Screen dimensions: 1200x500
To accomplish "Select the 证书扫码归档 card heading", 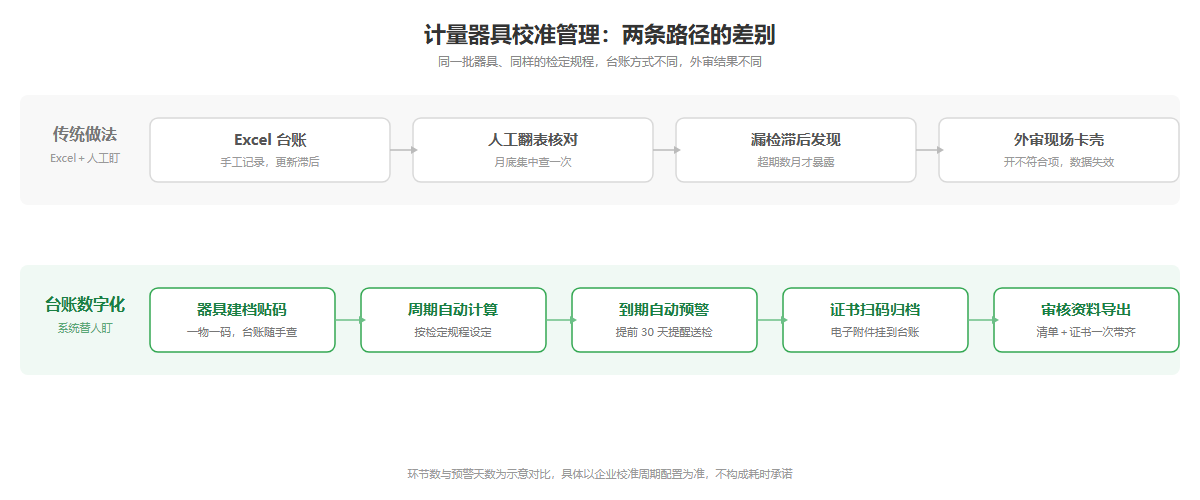I will [875, 310].
